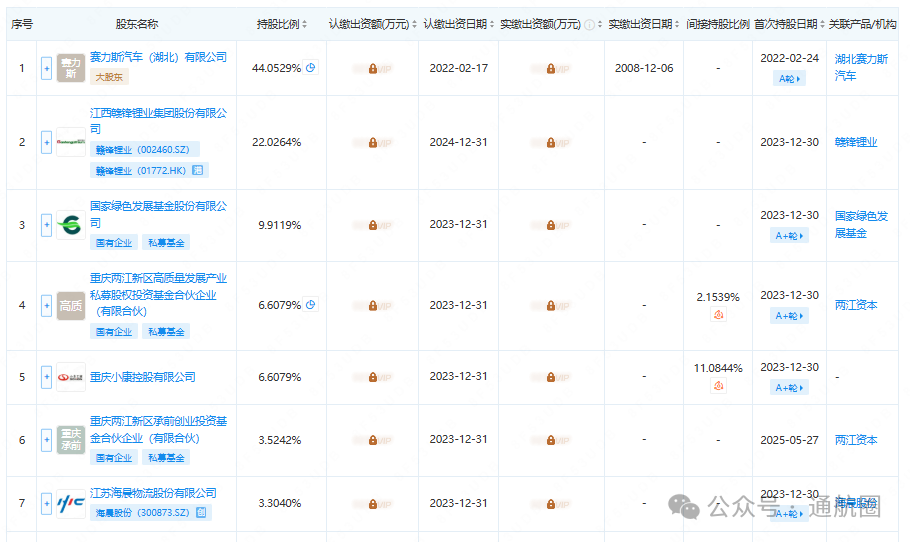The image size is (910, 542).
Task: Click the 国家绿色发展基金 green logo
Action: [x=71, y=225]
